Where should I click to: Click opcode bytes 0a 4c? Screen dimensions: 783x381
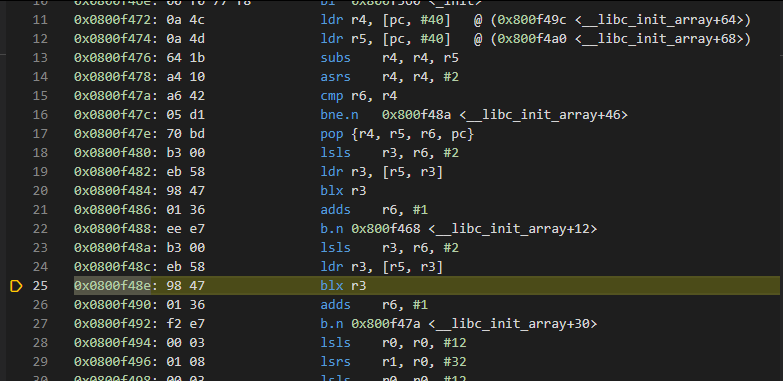click(186, 20)
